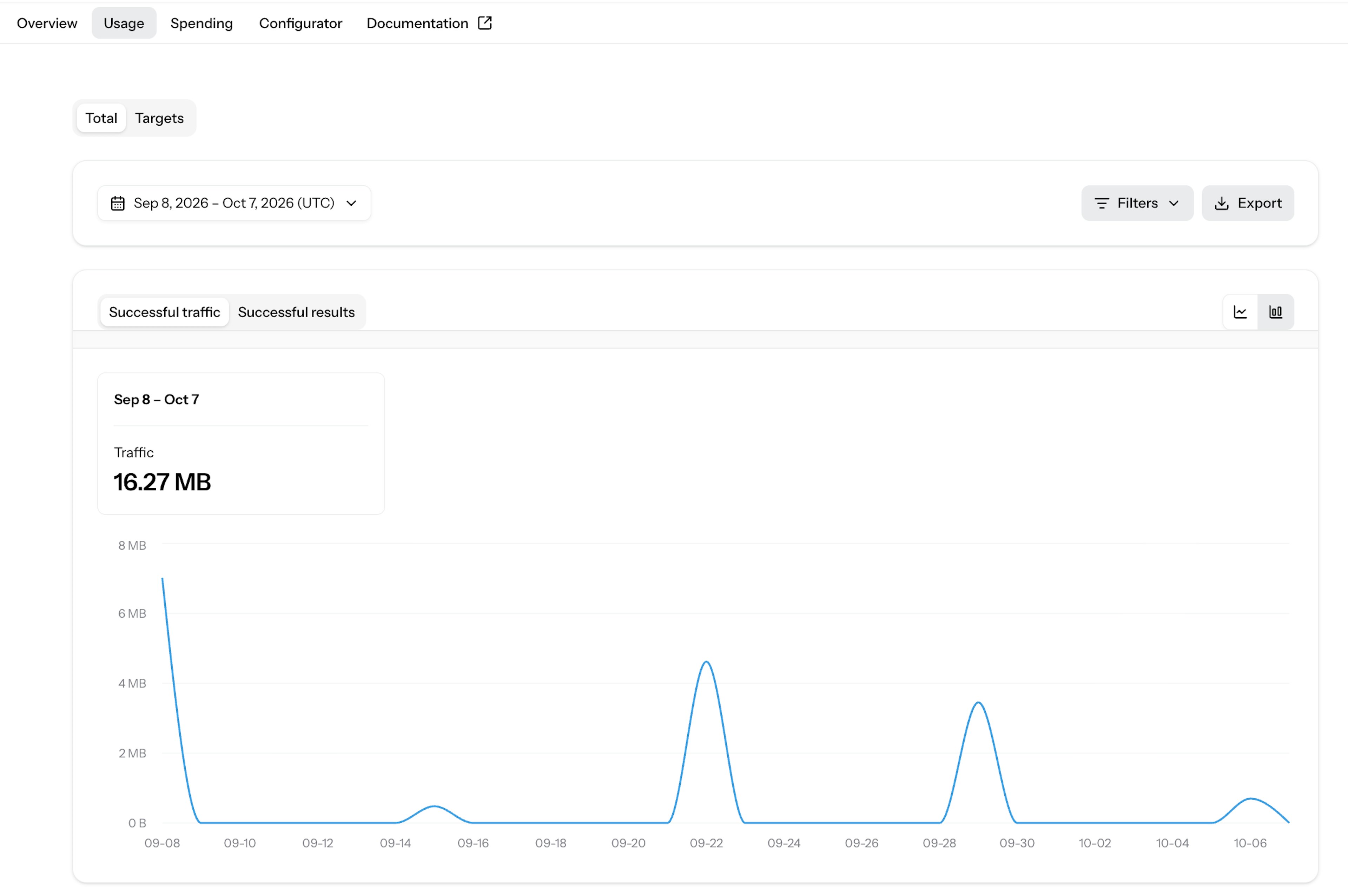
Task: Click the 0 B y-axis label
Action: tap(137, 823)
